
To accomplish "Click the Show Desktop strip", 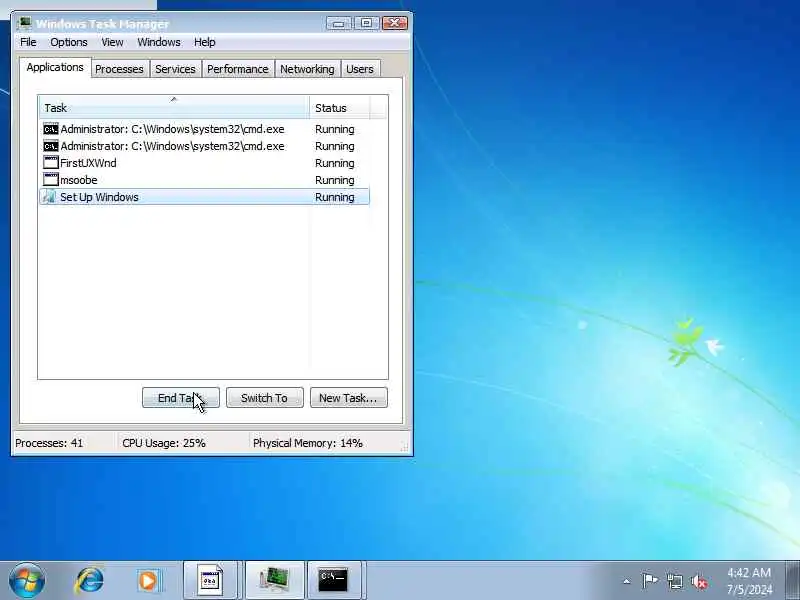I will 792,581.
